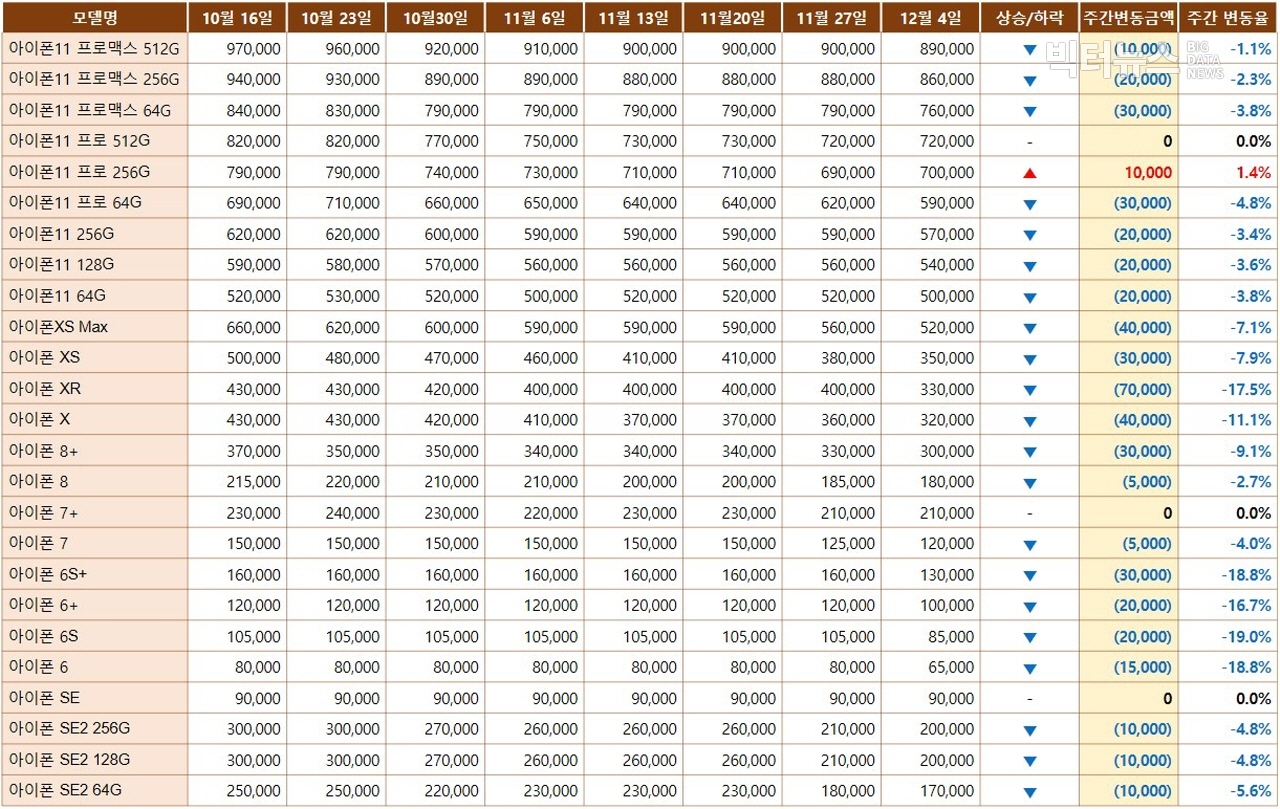Click the down arrow in the 아이폰11 프로맥스 64G row
The height and width of the screenshot is (809, 1280).
(x=1030, y=112)
